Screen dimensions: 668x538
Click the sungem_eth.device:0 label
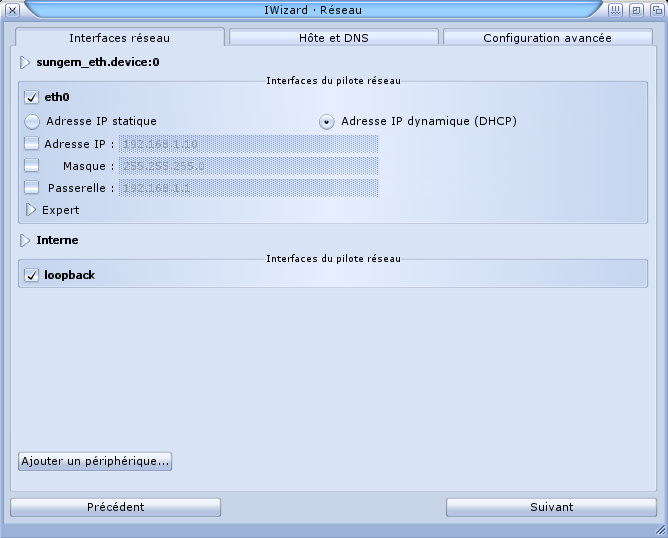(98, 62)
